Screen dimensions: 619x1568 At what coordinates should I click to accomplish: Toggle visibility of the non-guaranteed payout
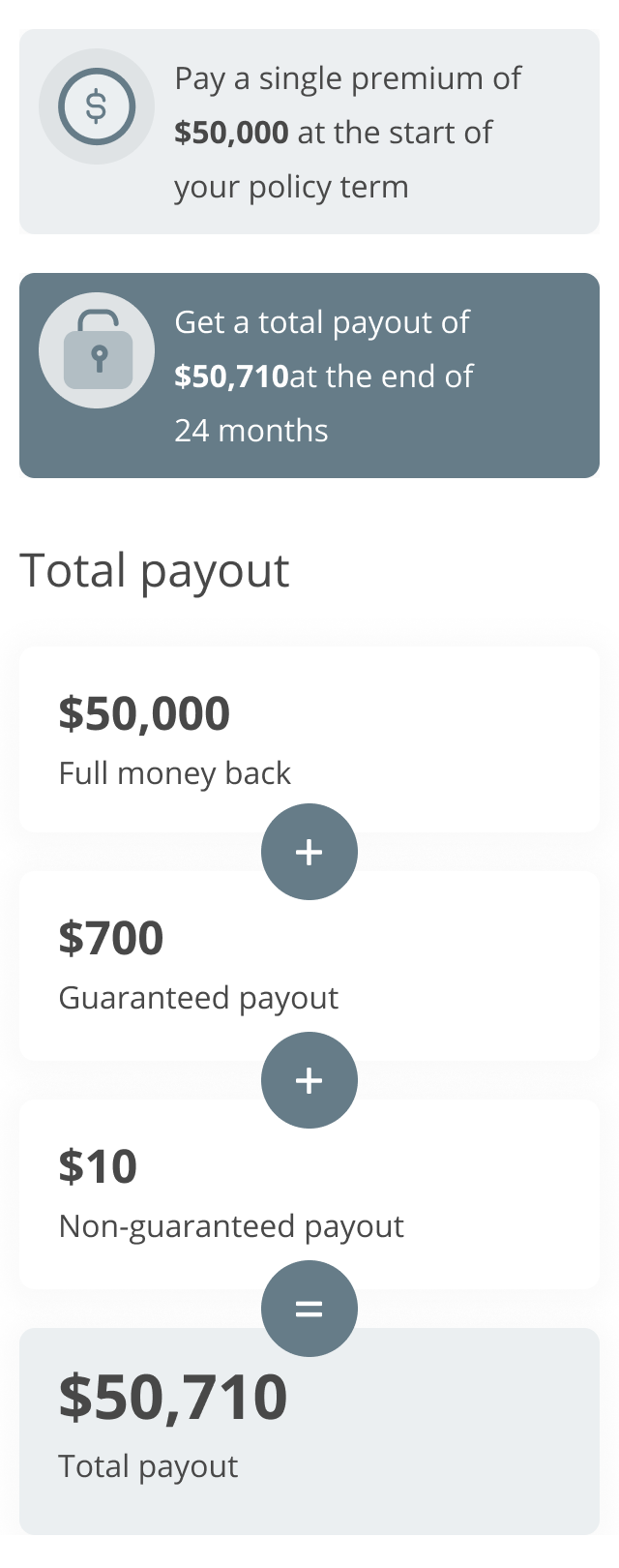click(x=309, y=1192)
